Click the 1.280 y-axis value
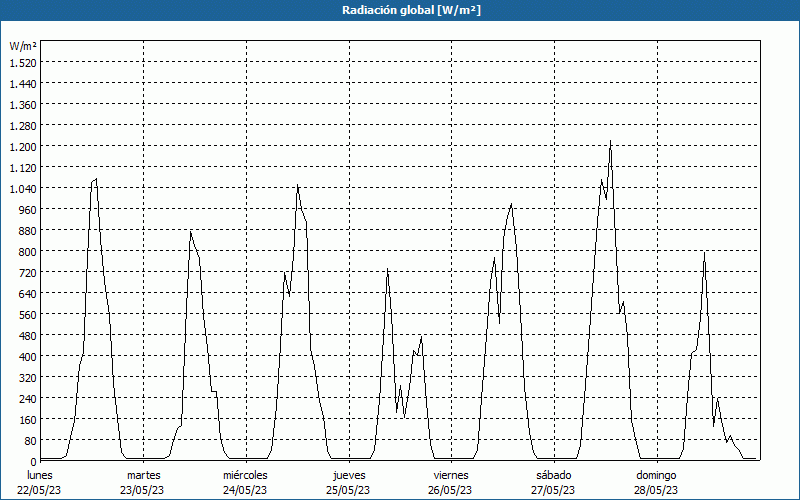Viewport: 800px width, 500px height. coord(23,125)
